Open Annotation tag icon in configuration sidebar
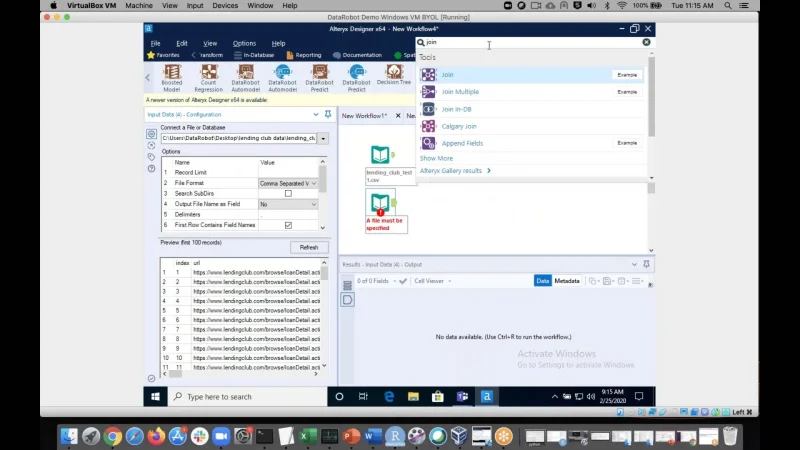Screen dimensions: 800x450 click(x=152, y=157)
